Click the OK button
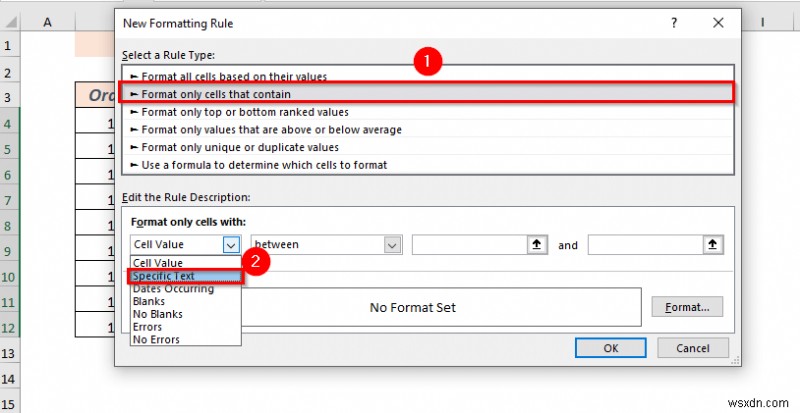This screenshot has width=800, height=413. pyautogui.click(x=609, y=348)
